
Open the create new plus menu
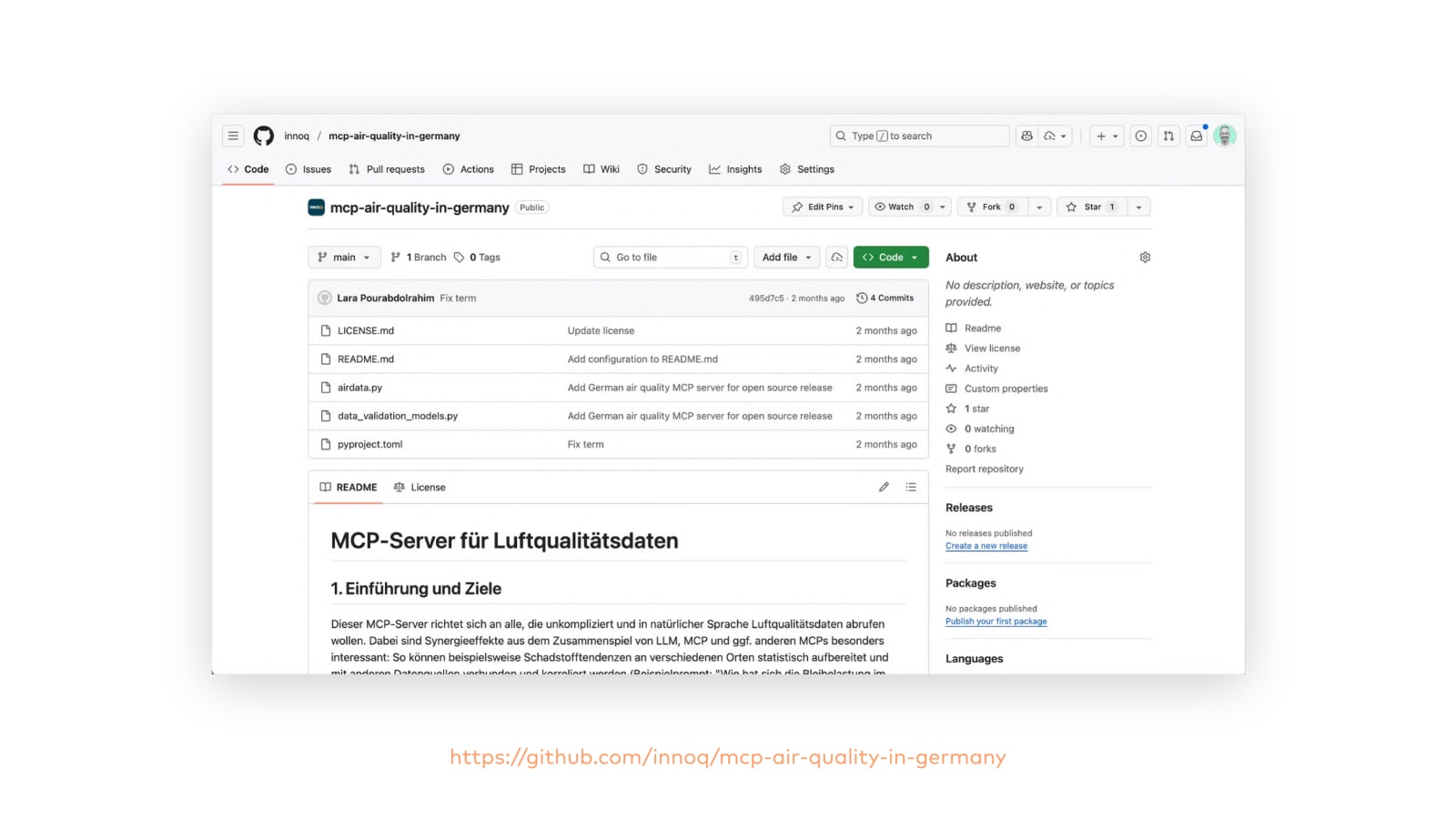[x=1107, y=136]
